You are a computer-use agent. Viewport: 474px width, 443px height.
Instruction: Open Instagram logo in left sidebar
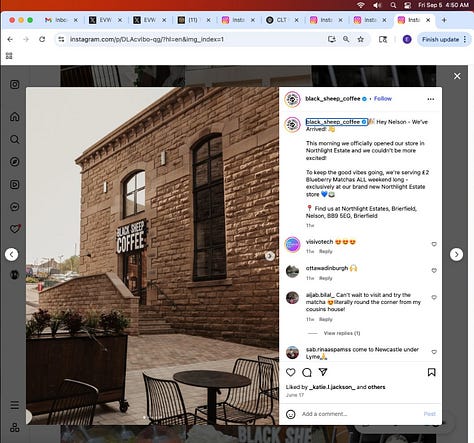tap(14, 84)
